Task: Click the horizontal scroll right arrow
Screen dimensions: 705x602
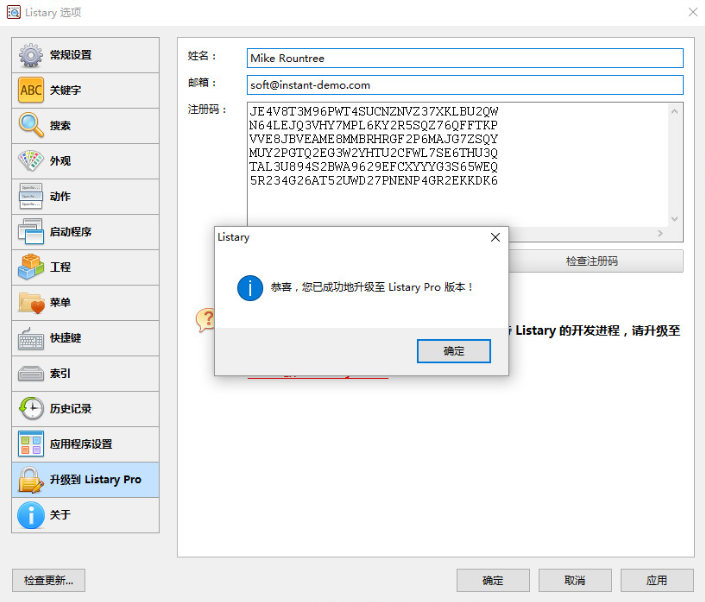Action: (660, 233)
